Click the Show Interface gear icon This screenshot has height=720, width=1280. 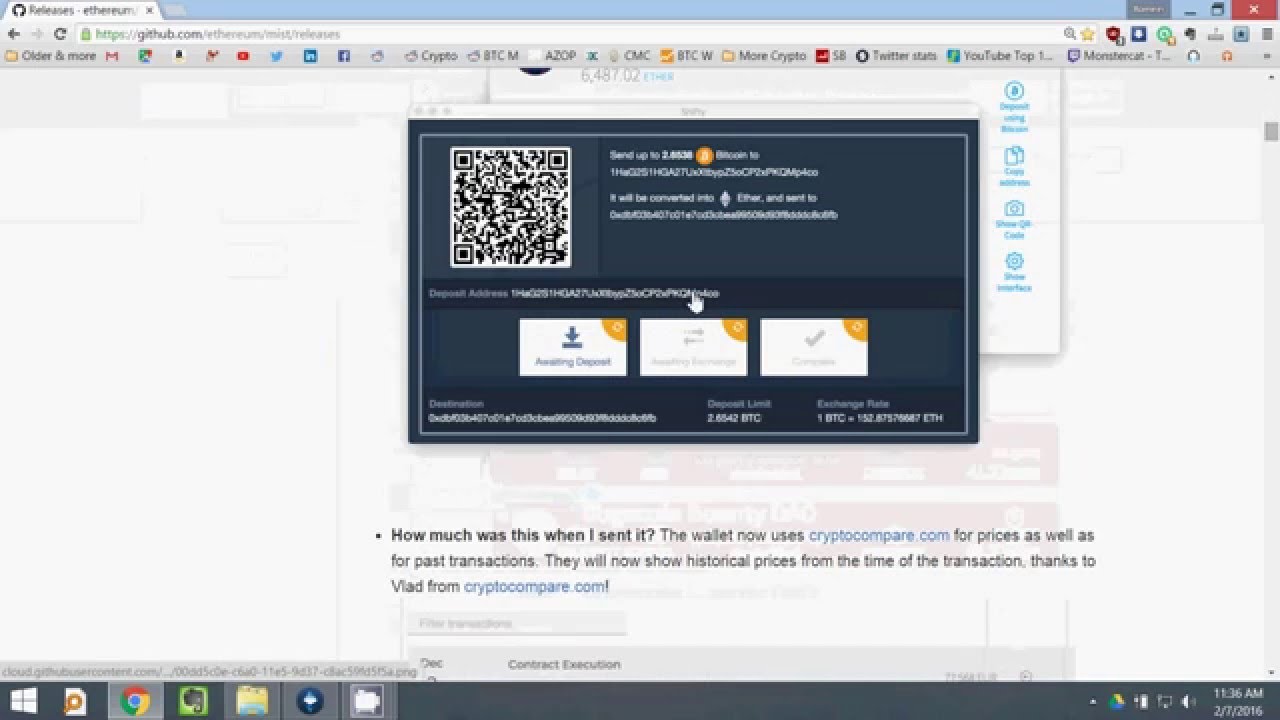[x=1014, y=261]
